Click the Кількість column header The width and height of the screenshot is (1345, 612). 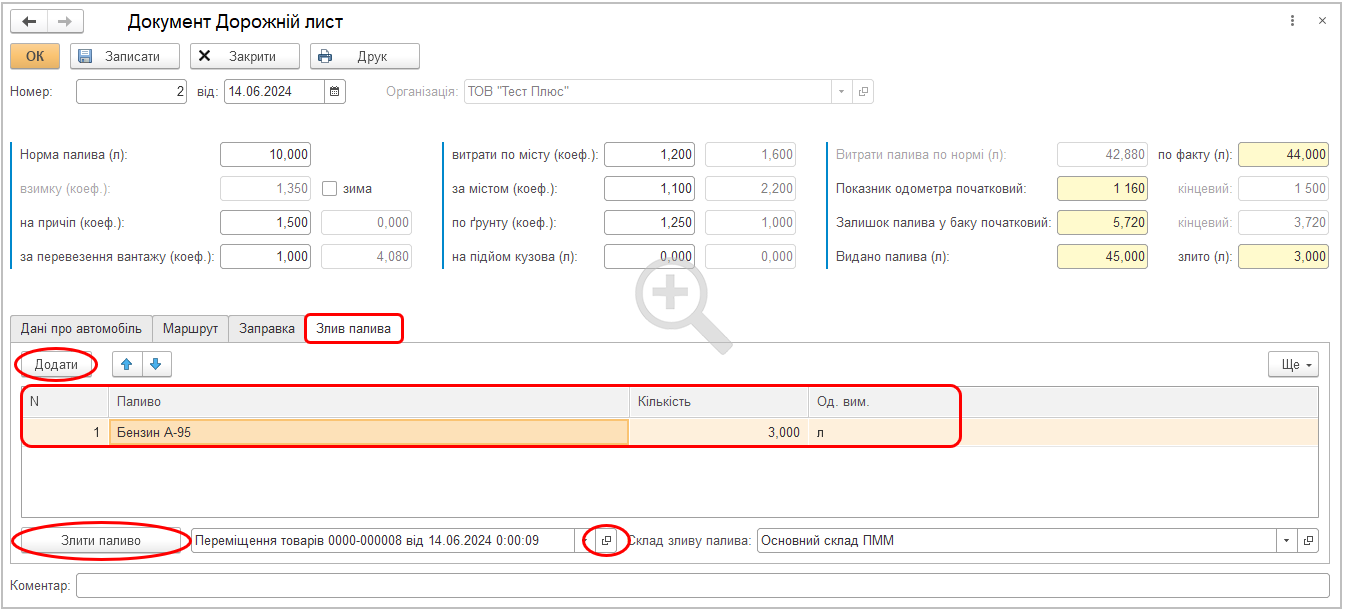(718, 402)
